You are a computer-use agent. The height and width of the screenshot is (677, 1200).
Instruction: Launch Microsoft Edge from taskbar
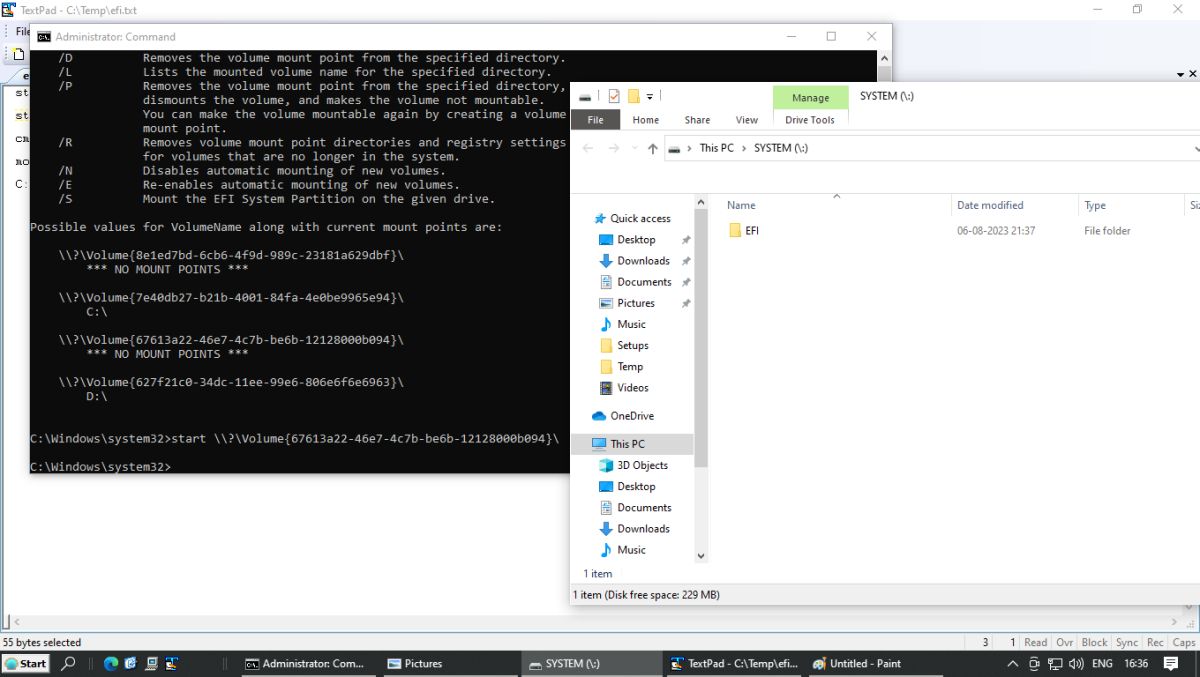click(110, 663)
